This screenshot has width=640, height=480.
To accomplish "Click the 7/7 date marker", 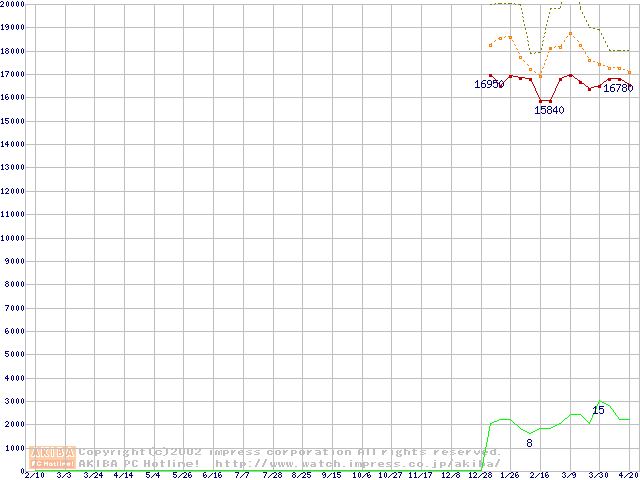I will (242, 475).
